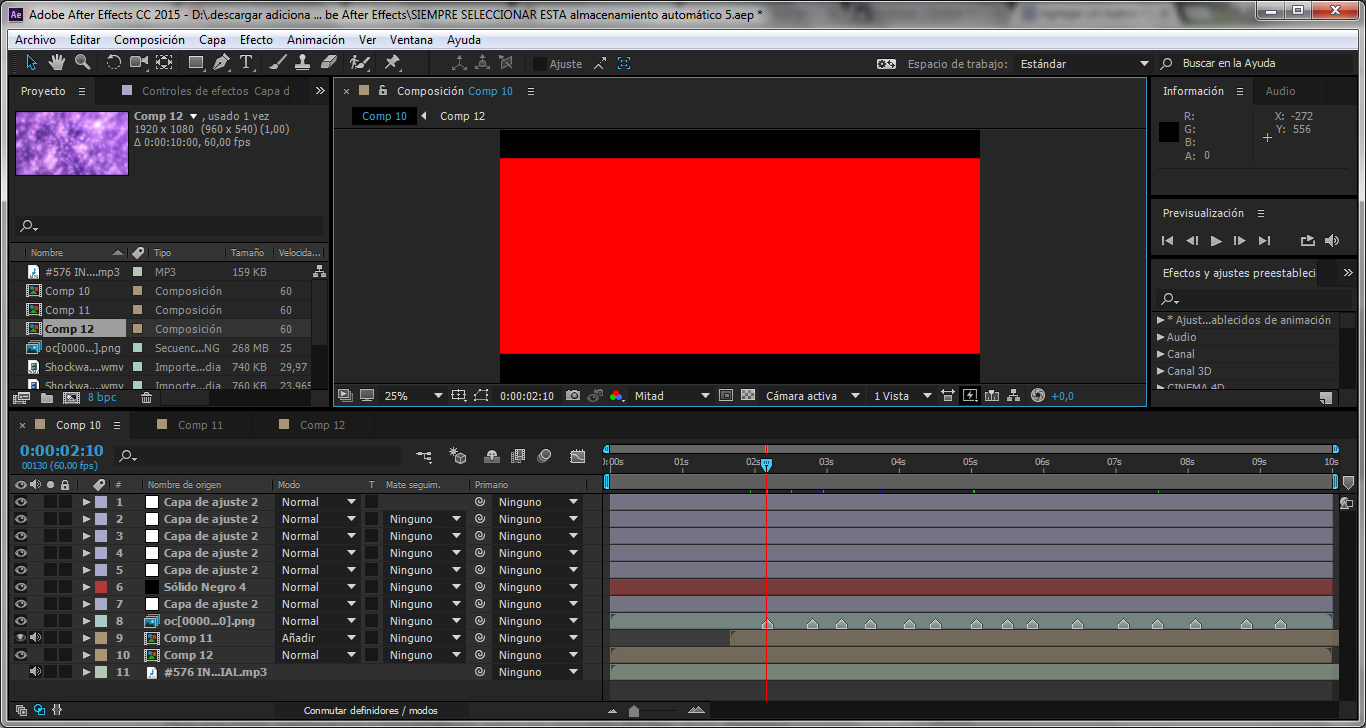Click the current time 0:00:02:10 in viewer
Viewport: 1366px width, 728px height.
pyautogui.click(x=526, y=396)
